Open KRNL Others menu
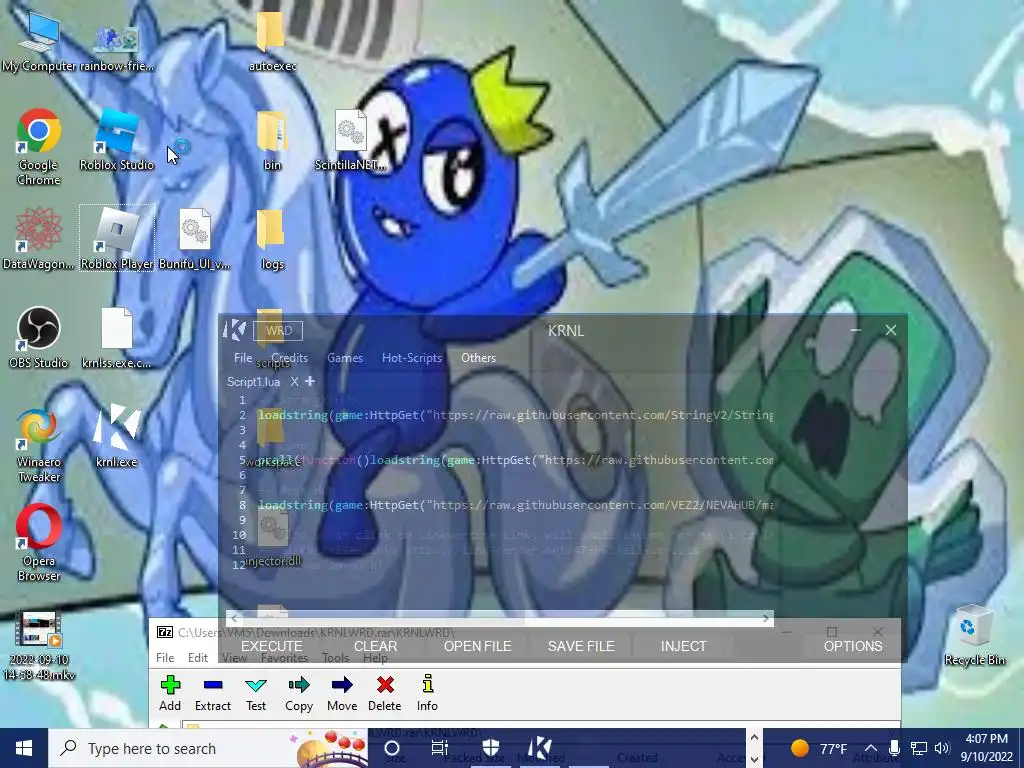 (479, 358)
